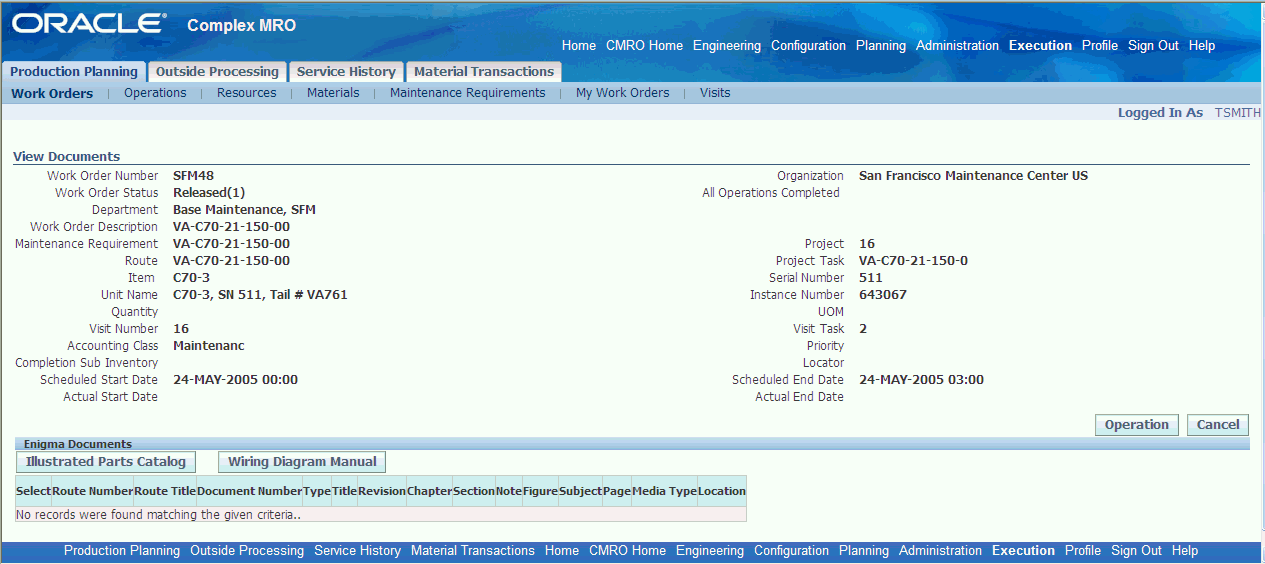This screenshot has height=564, width=1265.
Task: Click Engineering in footer links
Action: (710, 551)
